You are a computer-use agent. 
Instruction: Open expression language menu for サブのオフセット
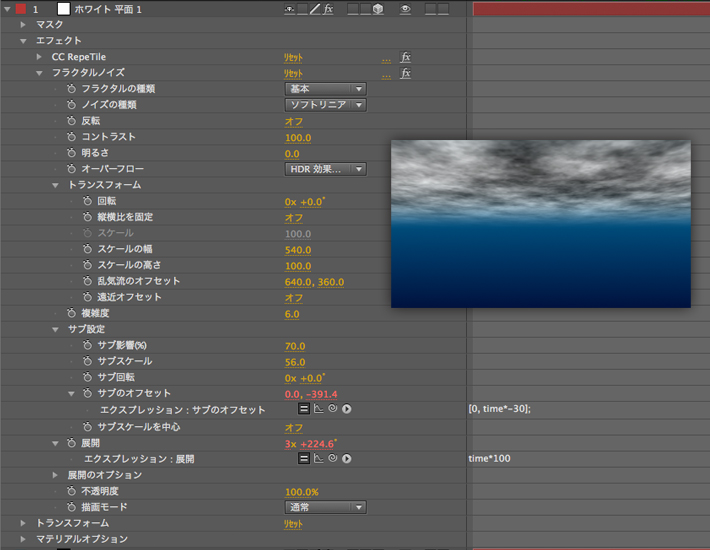point(347,409)
